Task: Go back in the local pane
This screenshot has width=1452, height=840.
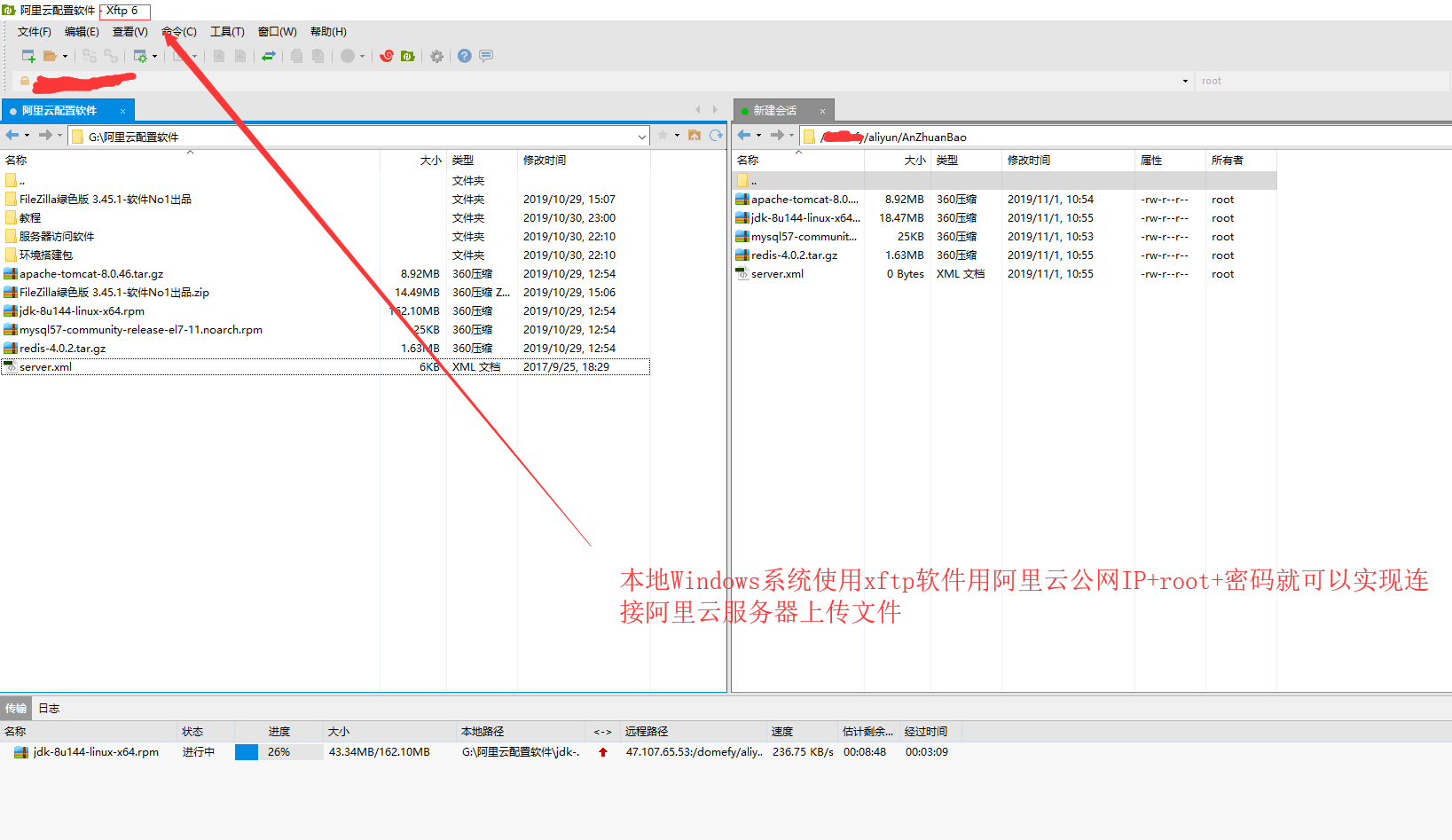Action: [x=12, y=135]
